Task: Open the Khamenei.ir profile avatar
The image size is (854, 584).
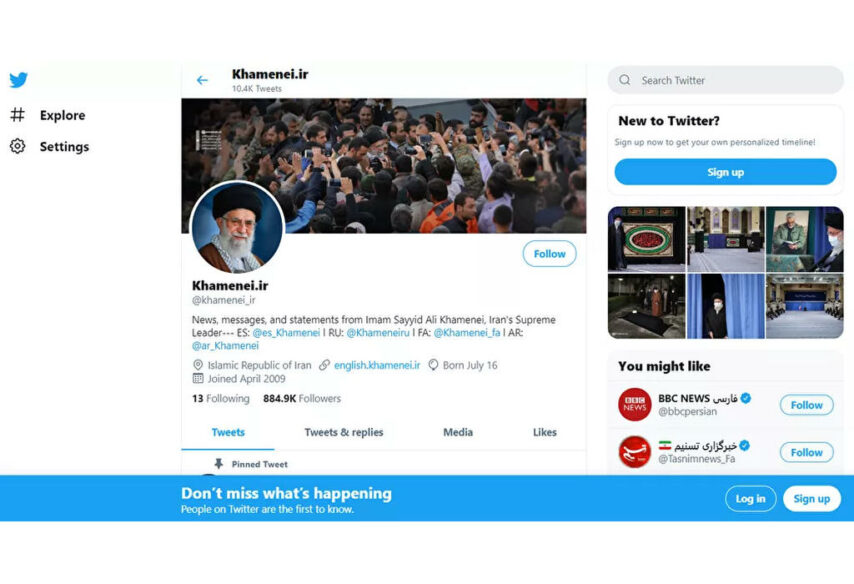Action: [237, 228]
